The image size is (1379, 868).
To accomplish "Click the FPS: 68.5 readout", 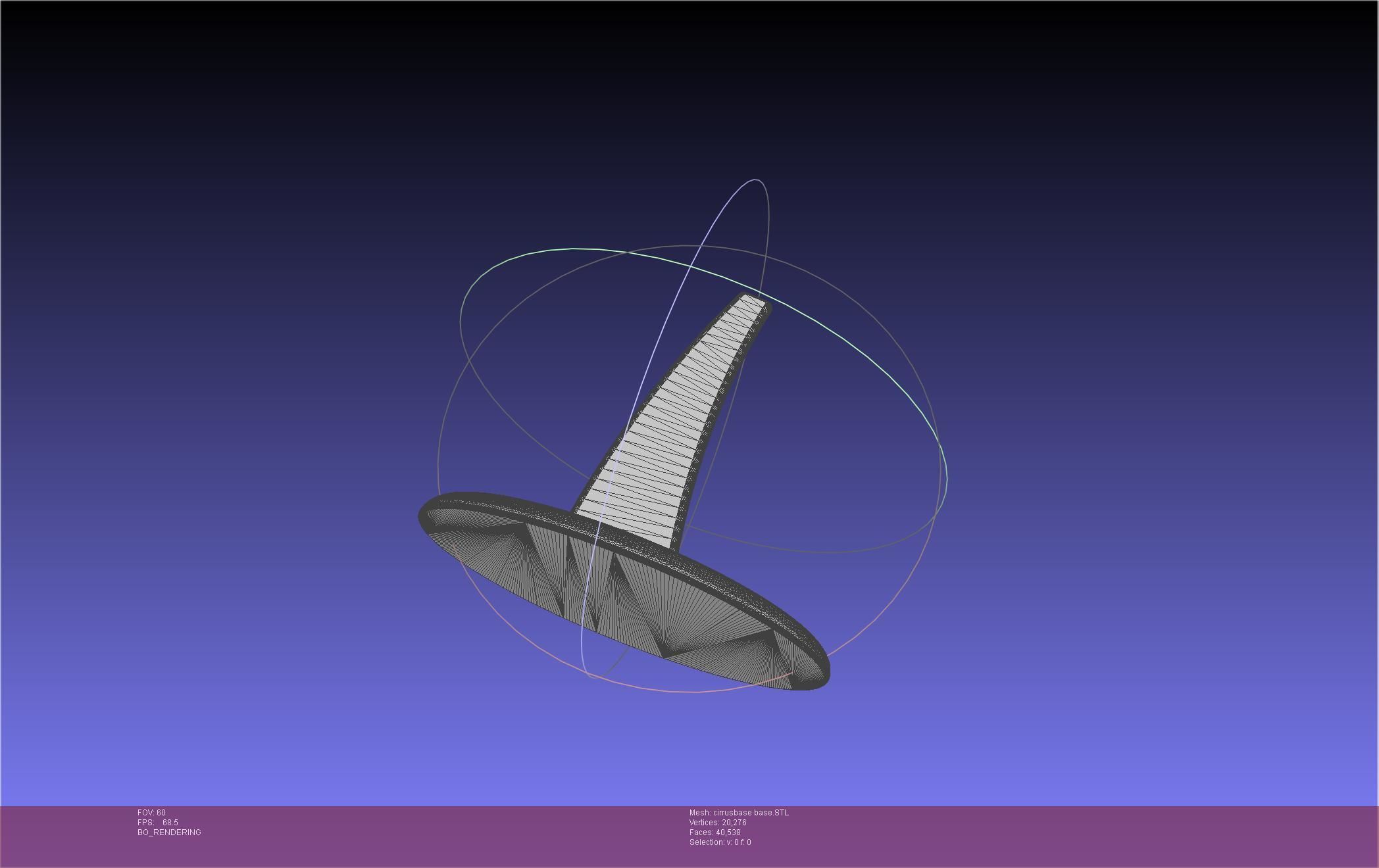I will pyautogui.click(x=158, y=823).
